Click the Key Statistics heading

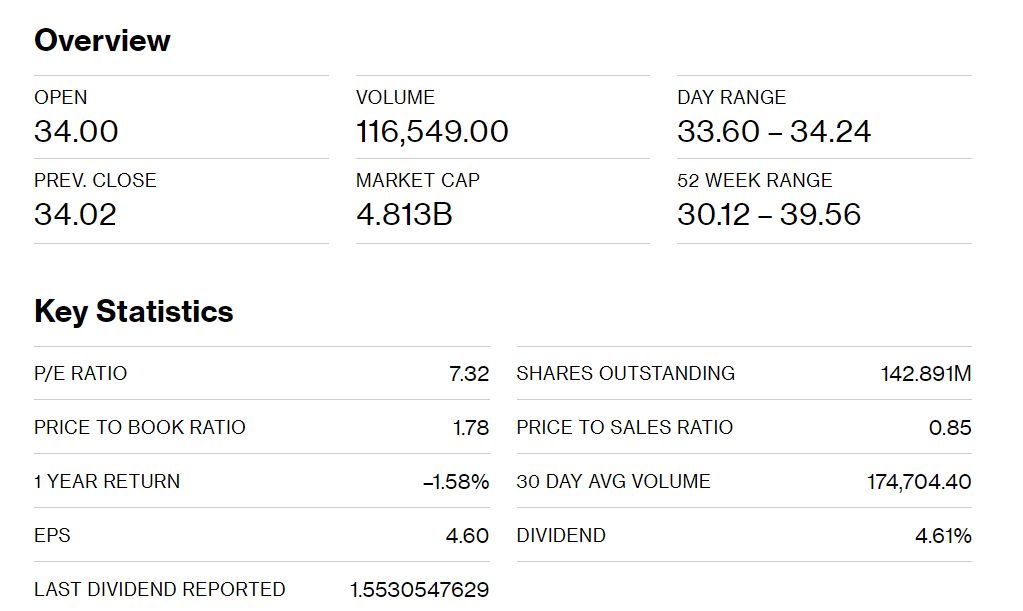133,312
